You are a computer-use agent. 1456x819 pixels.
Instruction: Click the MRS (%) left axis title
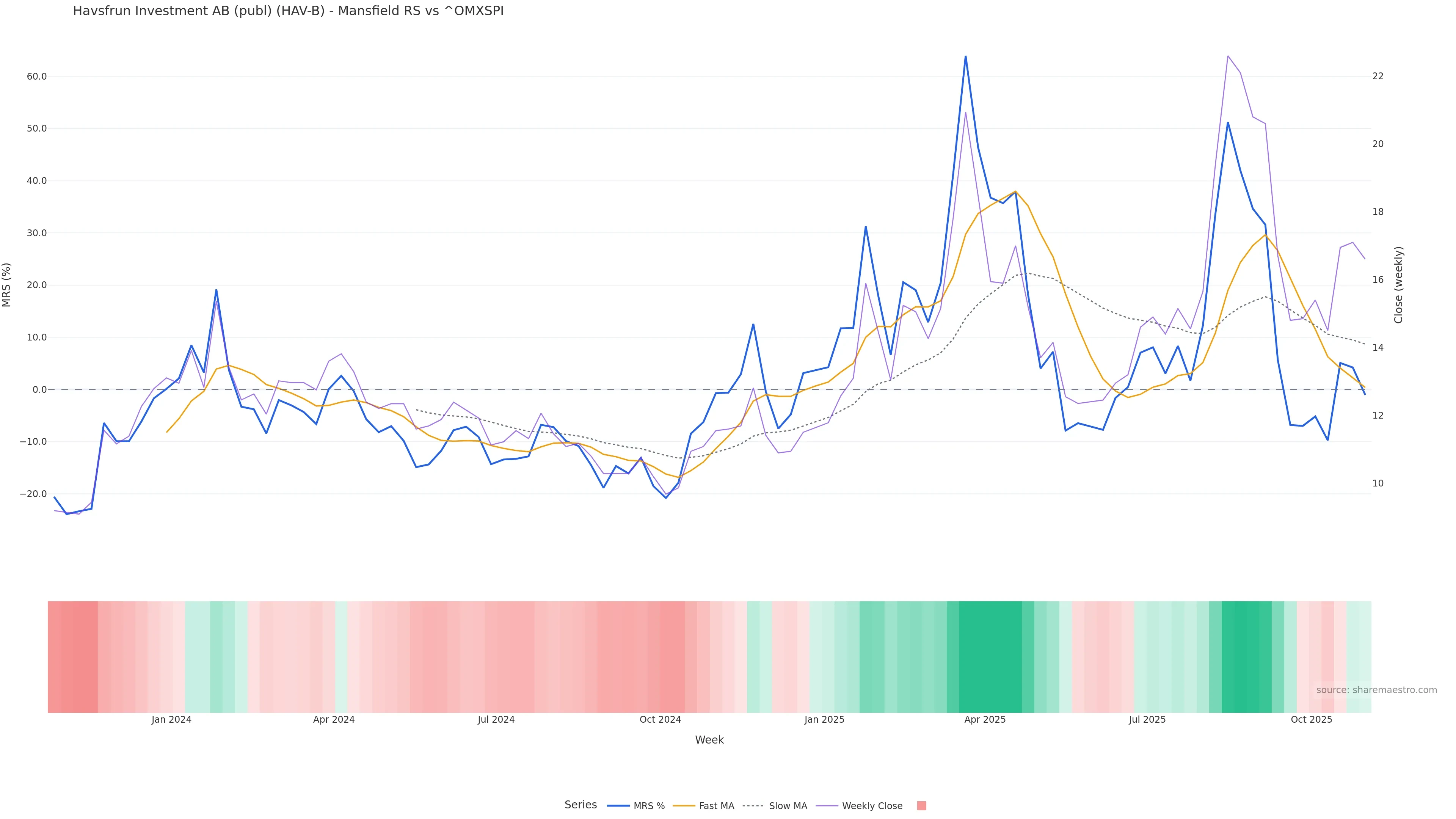coord(7,285)
